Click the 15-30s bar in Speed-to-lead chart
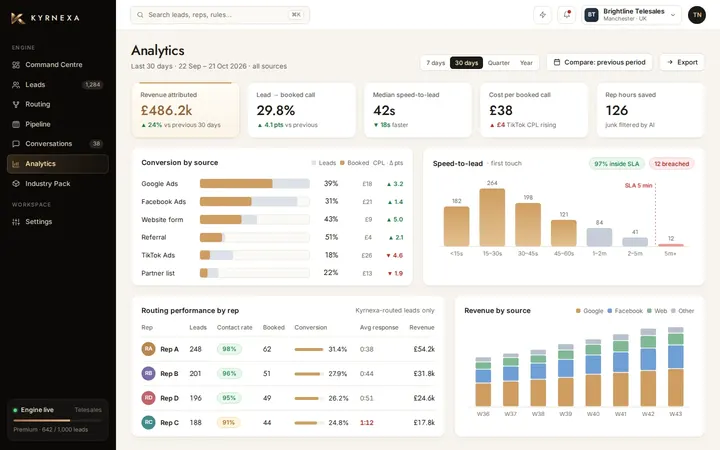 492,217
